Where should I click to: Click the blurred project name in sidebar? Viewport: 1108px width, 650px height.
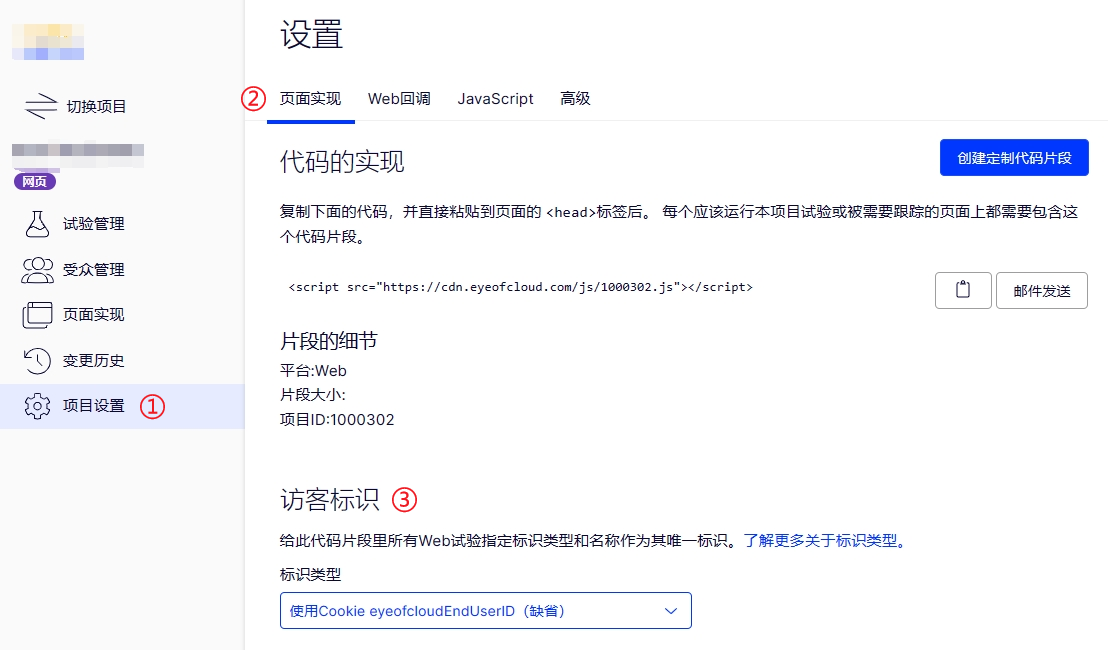(78, 152)
